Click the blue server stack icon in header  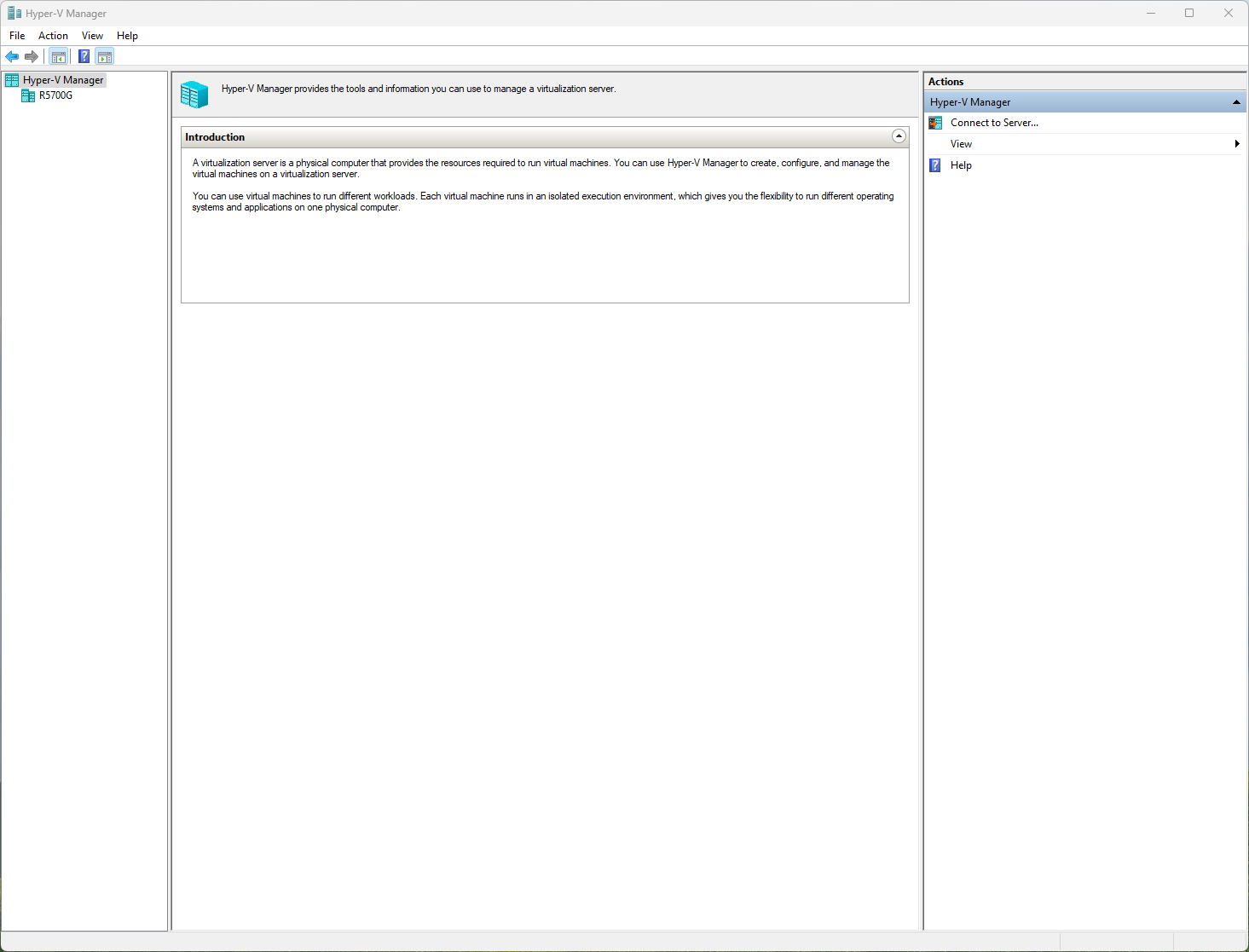tap(194, 94)
